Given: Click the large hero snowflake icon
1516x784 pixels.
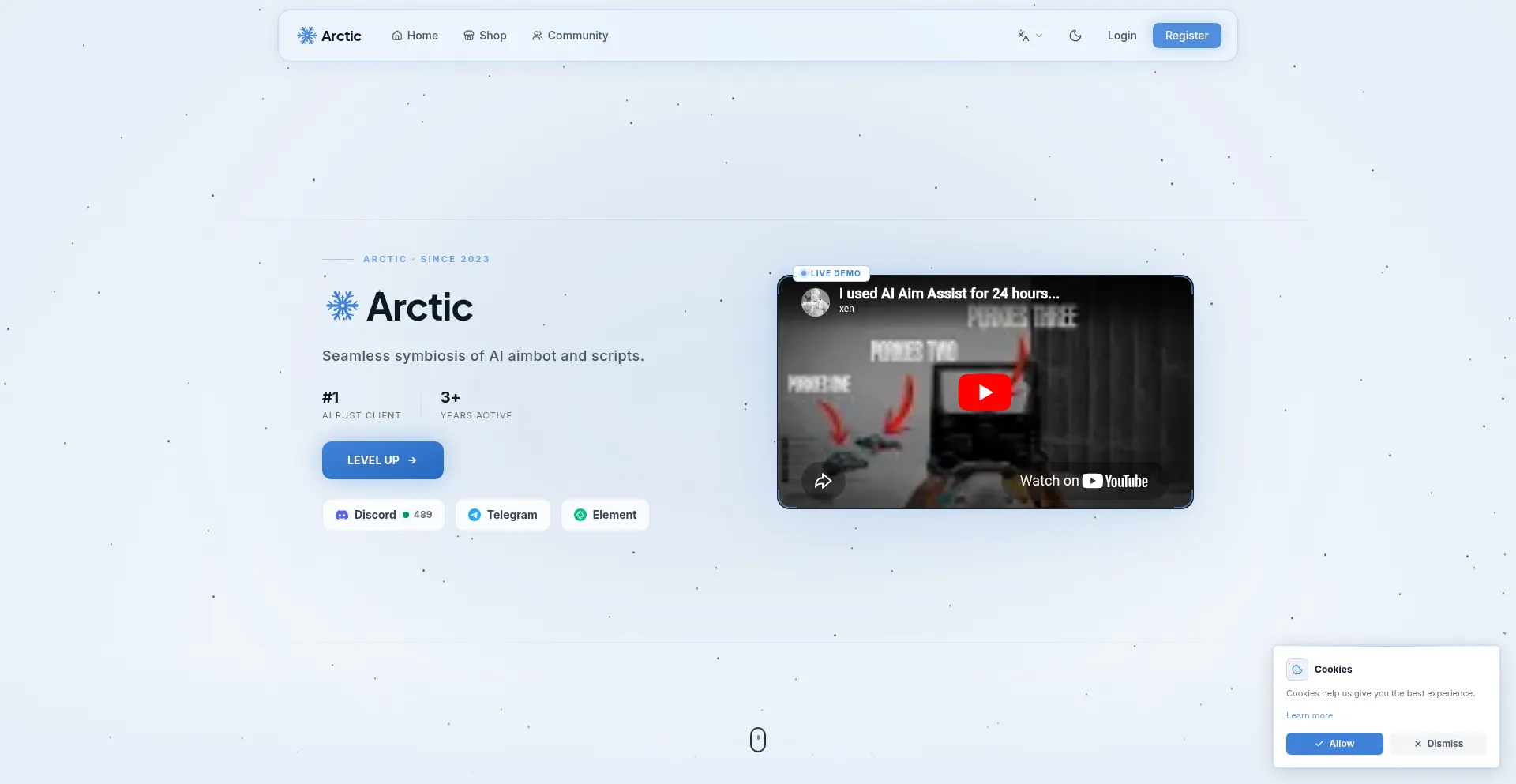Looking at the screenshot, I should click(x=343, y=306).
